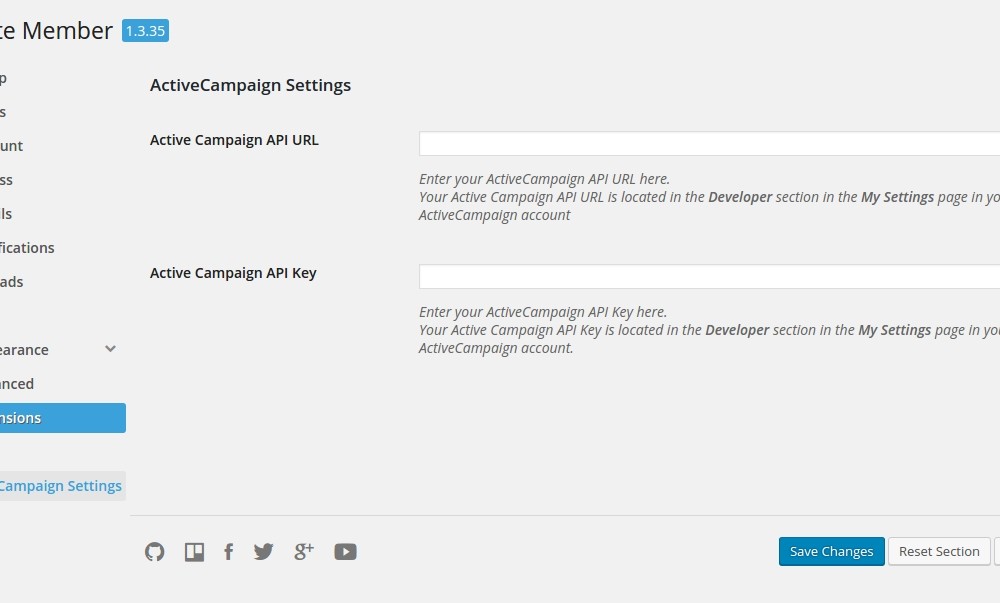
Task: Click the Twitter bird icon
Action: pos(264,551)
